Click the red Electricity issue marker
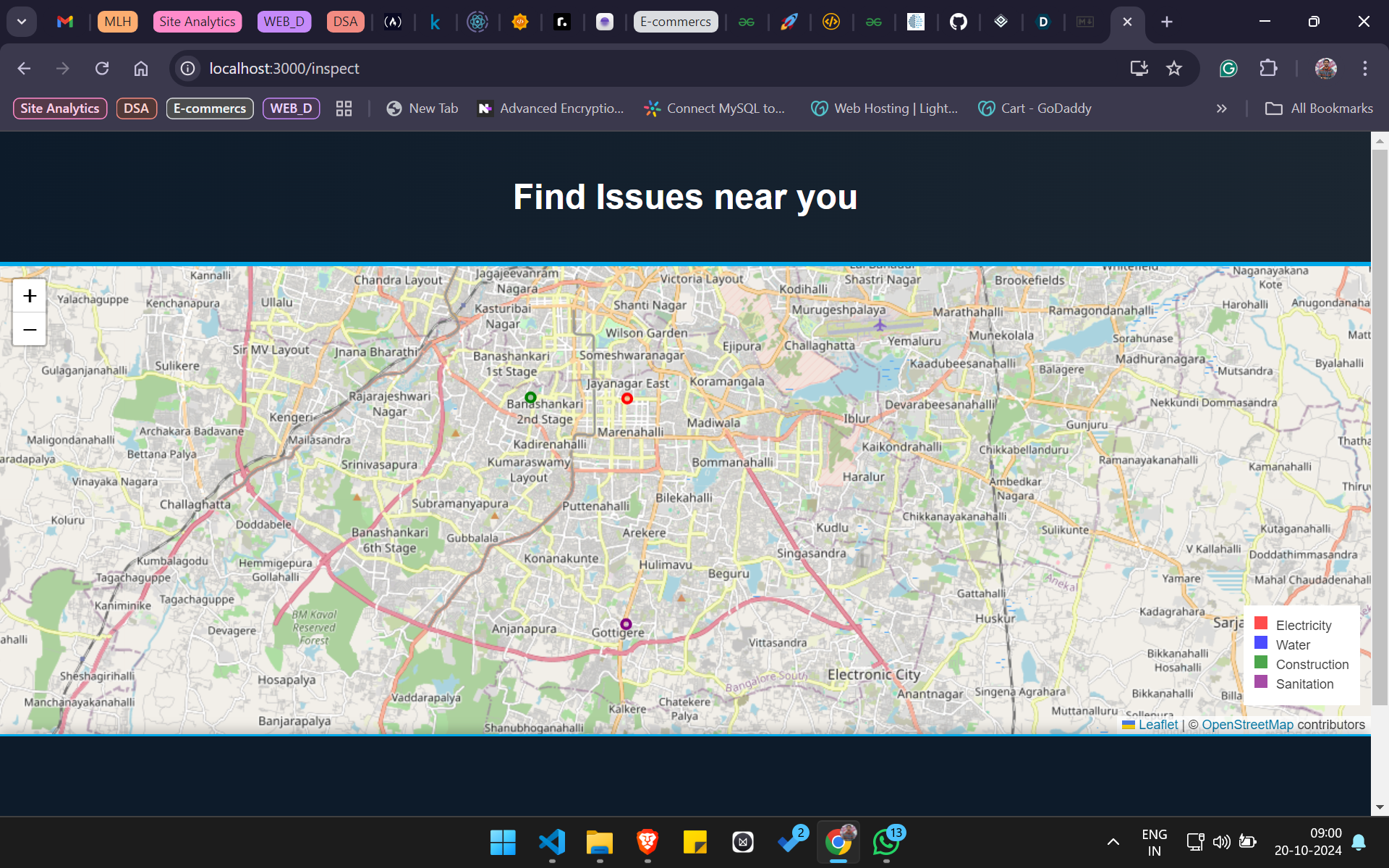 click(627, 399)
